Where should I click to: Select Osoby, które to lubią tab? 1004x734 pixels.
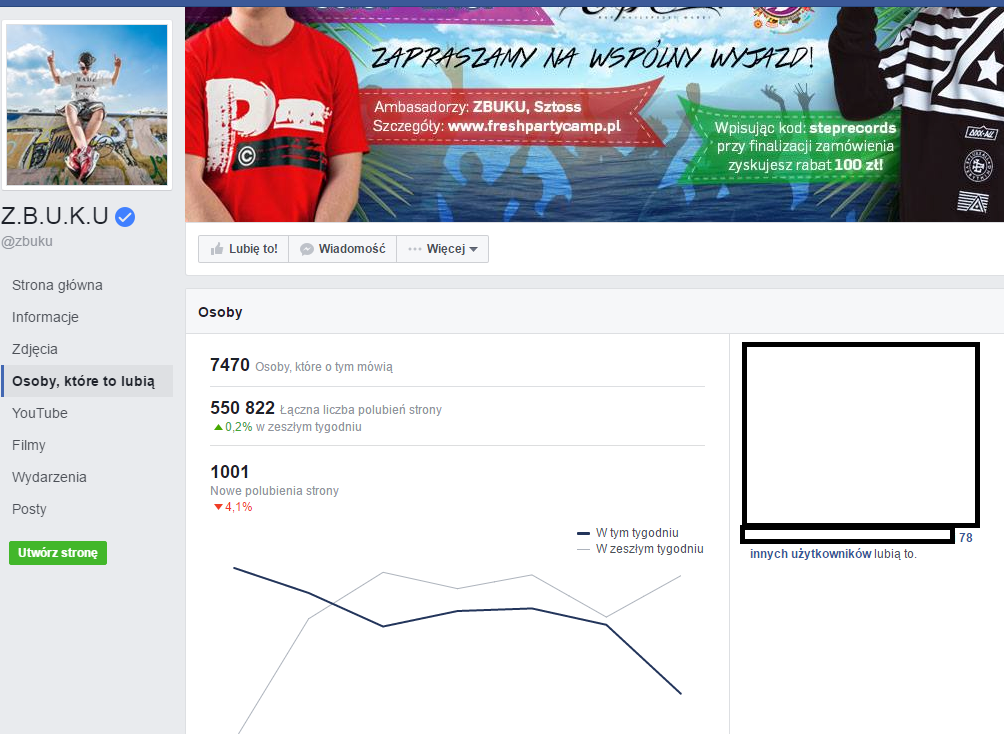[x=87, y=381]
